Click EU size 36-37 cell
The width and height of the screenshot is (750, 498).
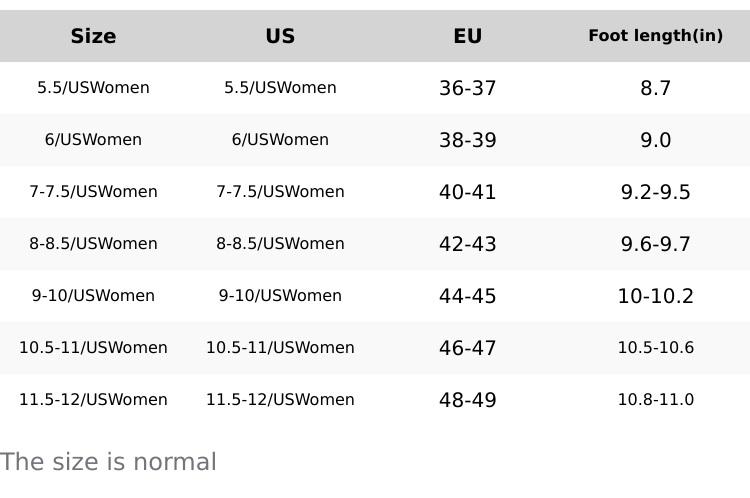tap(467, 88)
